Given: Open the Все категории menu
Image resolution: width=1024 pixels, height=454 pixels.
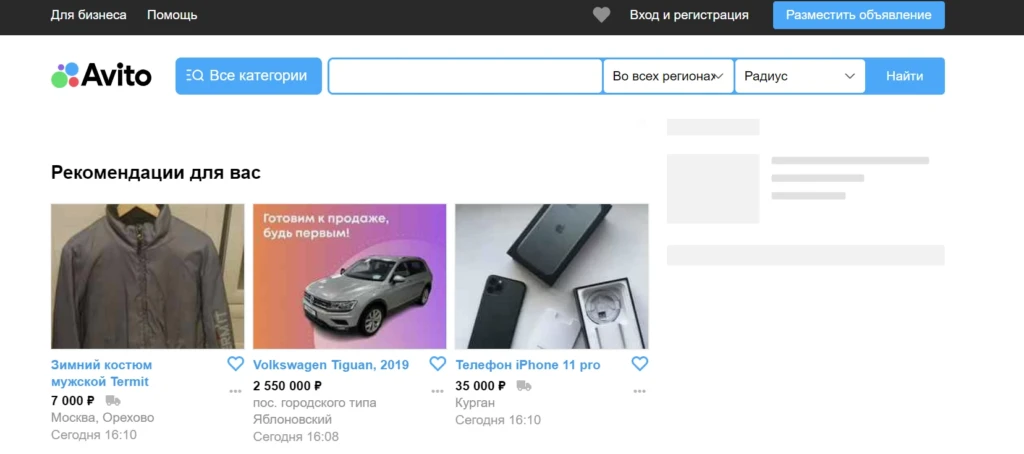Looking at the screenshot, I should coord(248,76).
